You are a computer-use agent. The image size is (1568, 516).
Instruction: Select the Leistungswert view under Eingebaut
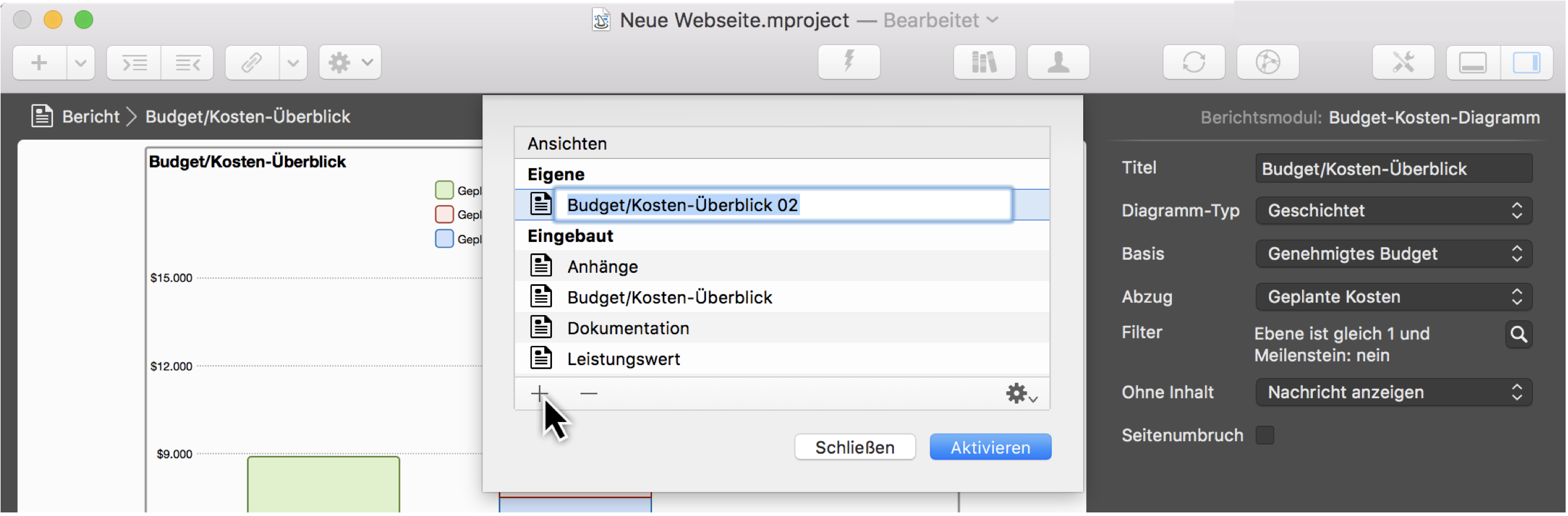(x=623, y=358)
